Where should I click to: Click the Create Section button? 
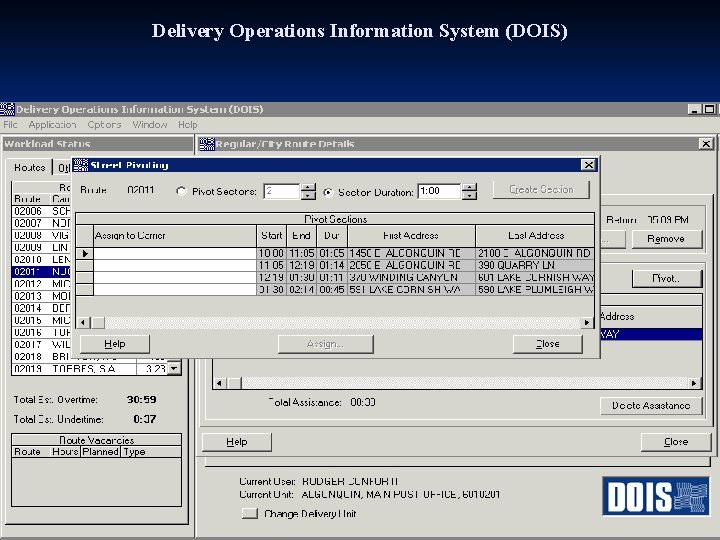tap(541, 190)
